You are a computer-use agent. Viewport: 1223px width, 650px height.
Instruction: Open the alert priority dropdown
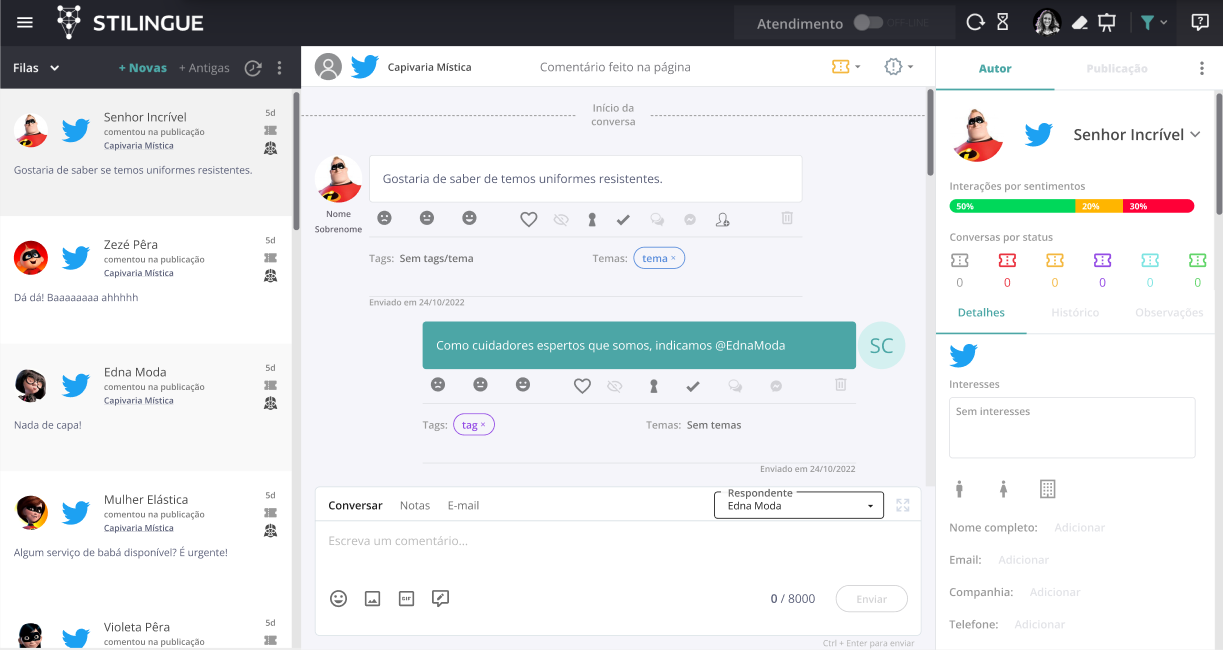[x=899, y=67]
